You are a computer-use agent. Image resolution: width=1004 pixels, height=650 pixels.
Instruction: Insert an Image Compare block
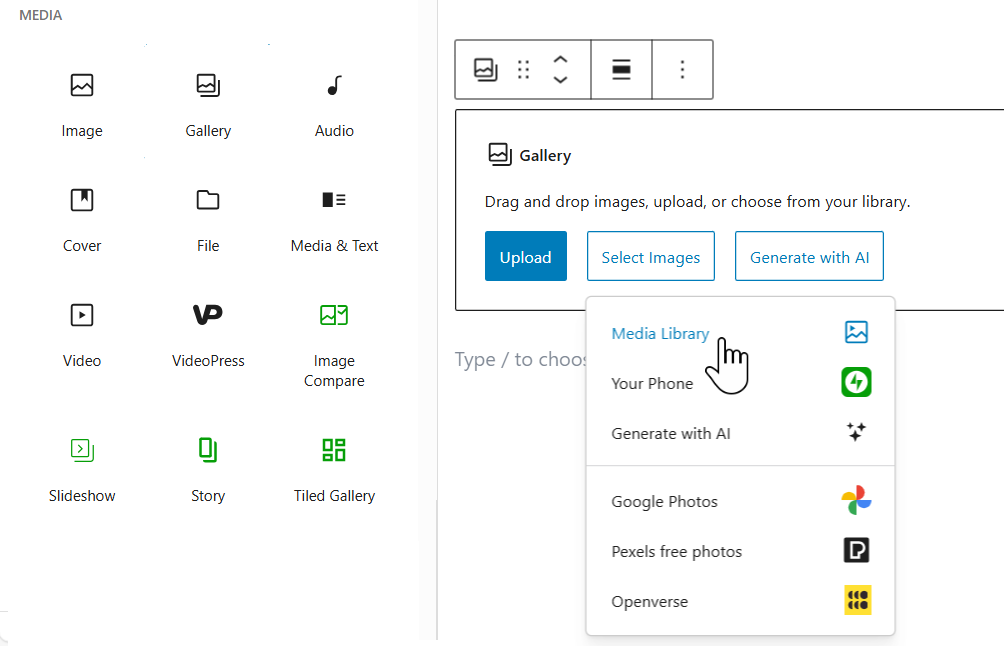[x=334, y=340]
